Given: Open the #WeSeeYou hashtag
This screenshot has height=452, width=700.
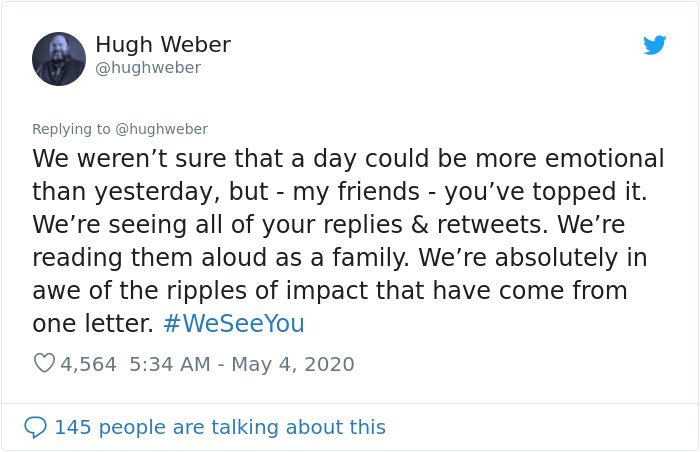Looking at the screenshot, I should [x=233, y=324].
